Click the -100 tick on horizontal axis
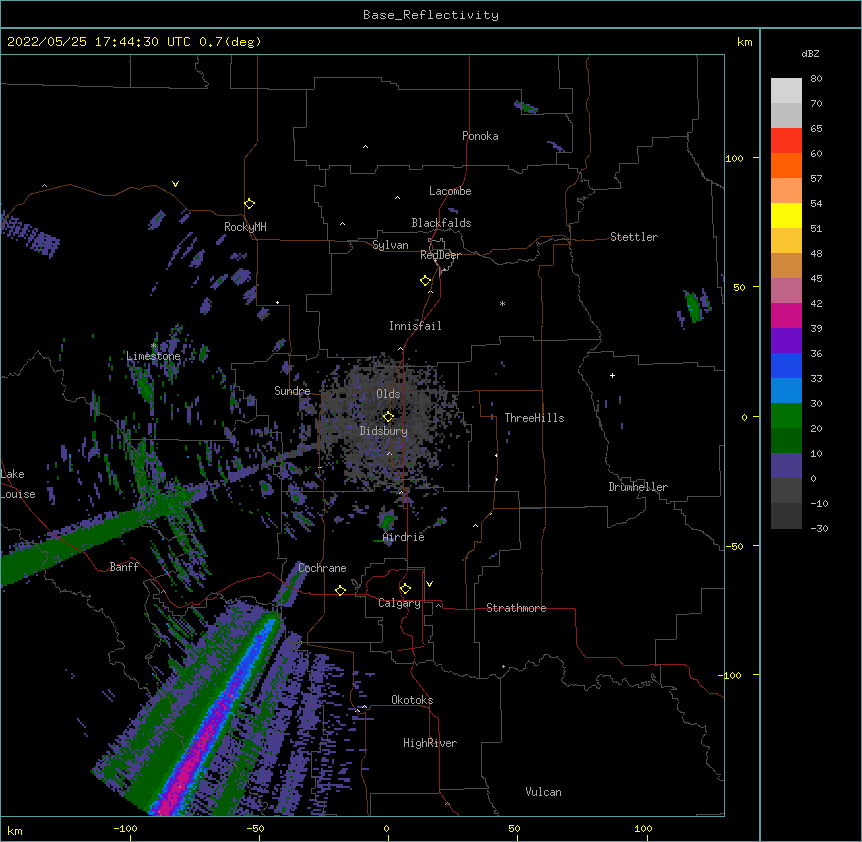 click(125, 828)
